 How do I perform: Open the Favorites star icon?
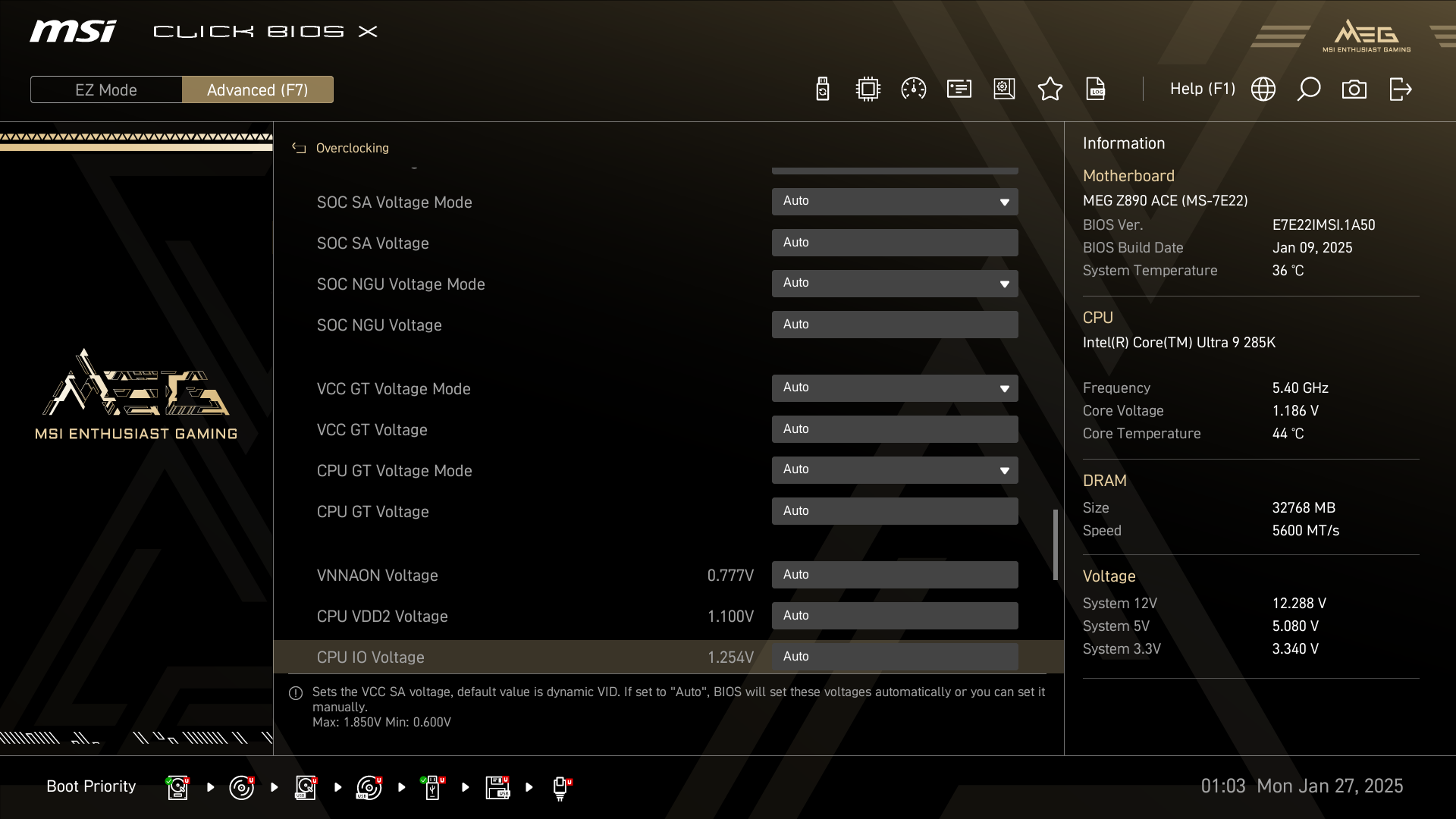(1050, 89)
